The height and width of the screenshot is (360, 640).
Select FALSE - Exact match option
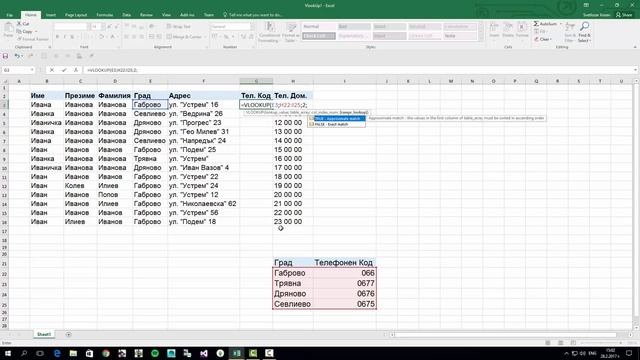click(x=337, y=124)
